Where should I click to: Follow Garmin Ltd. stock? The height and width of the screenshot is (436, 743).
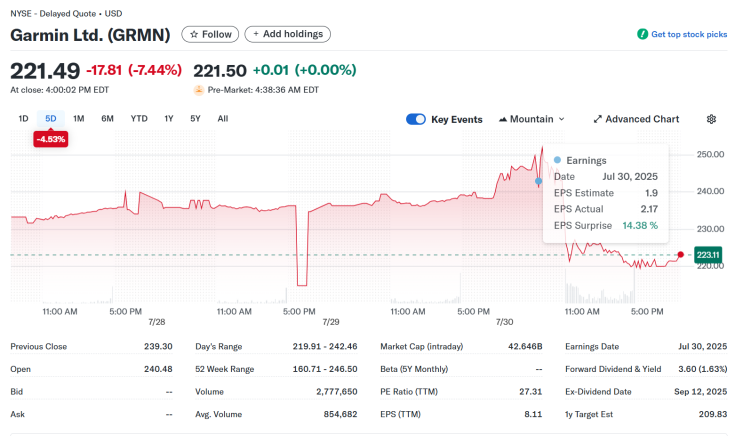click(210, 35)
